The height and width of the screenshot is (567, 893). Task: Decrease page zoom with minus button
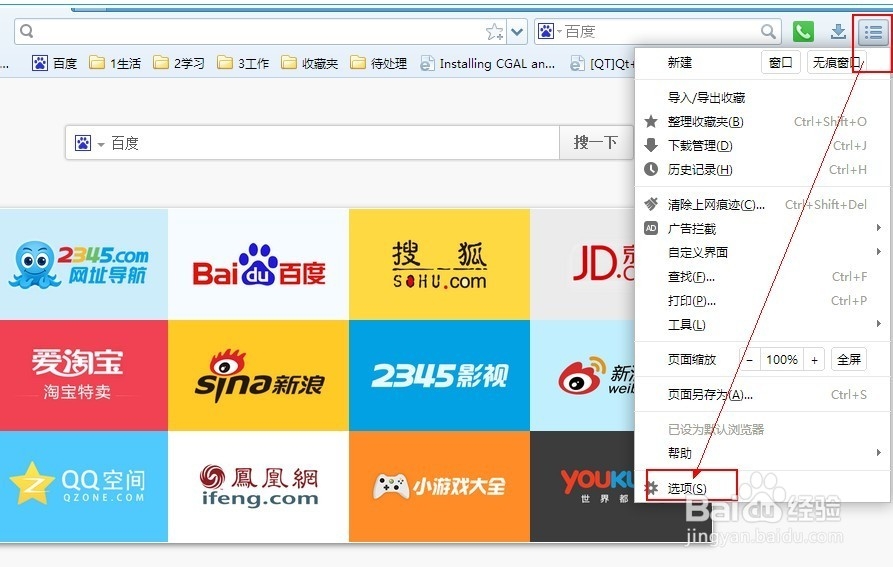pyautogui.click(x=750, y=360)
